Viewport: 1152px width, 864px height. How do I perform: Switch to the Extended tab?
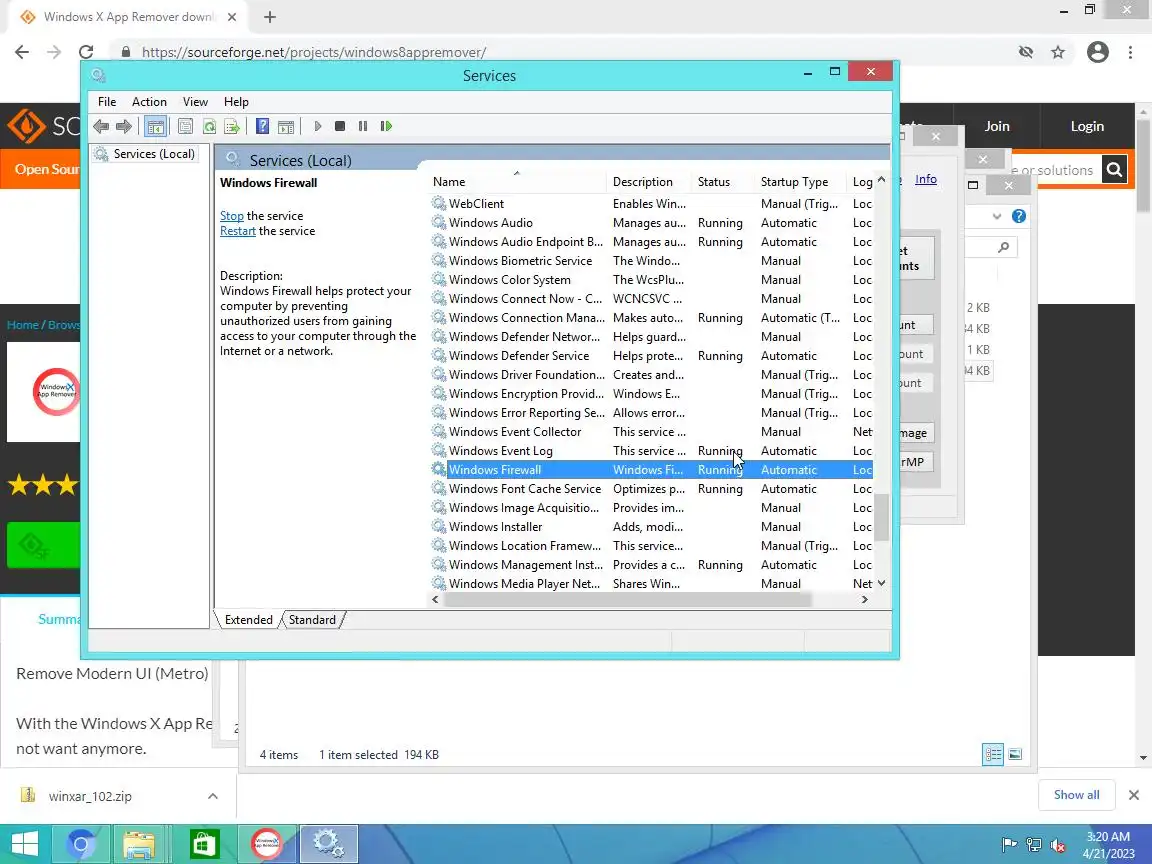pyautogui.click(x=248, y=619)
